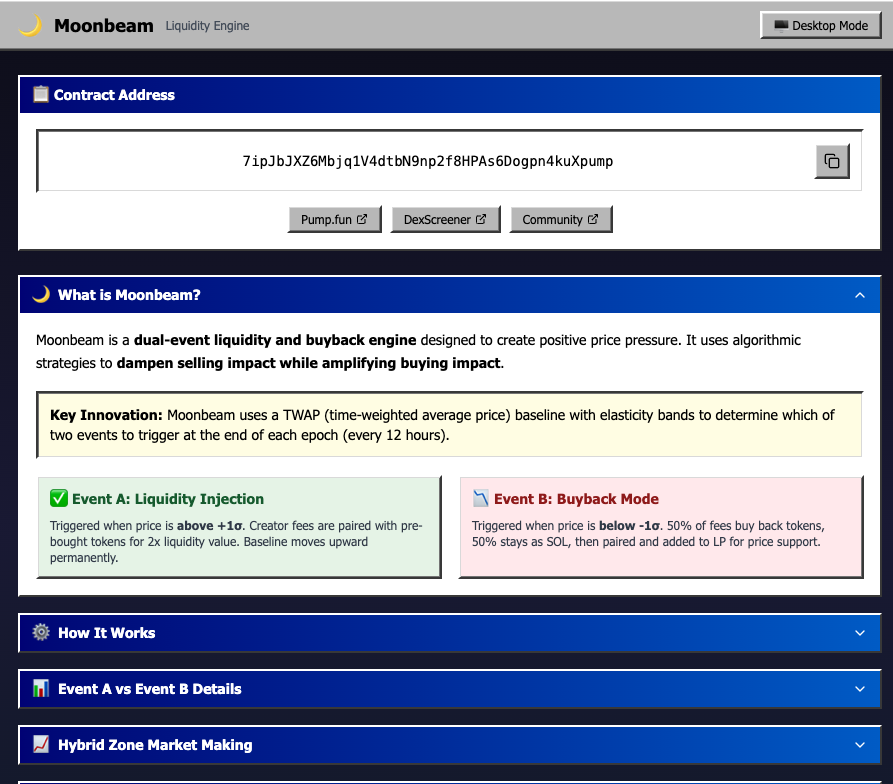Click the bold 'dual-event liquidity and buyback engine' phrase
Screen dimensions: 893x784
[275, 340]
